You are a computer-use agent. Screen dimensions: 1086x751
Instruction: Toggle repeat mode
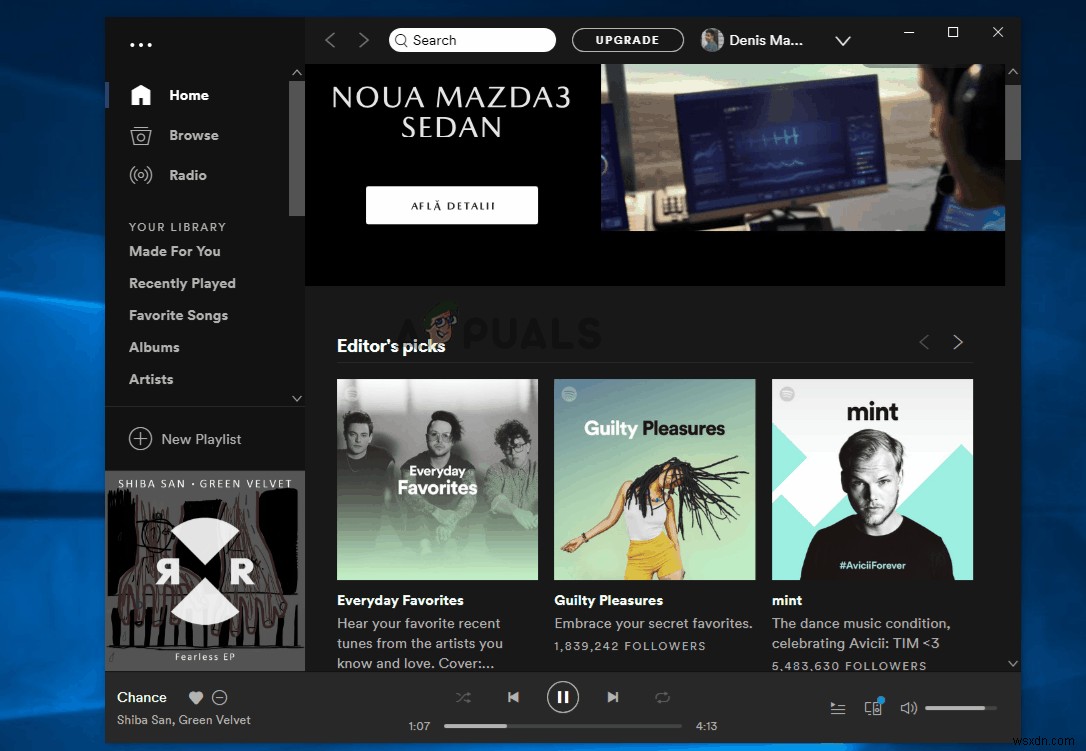[663, 697]
